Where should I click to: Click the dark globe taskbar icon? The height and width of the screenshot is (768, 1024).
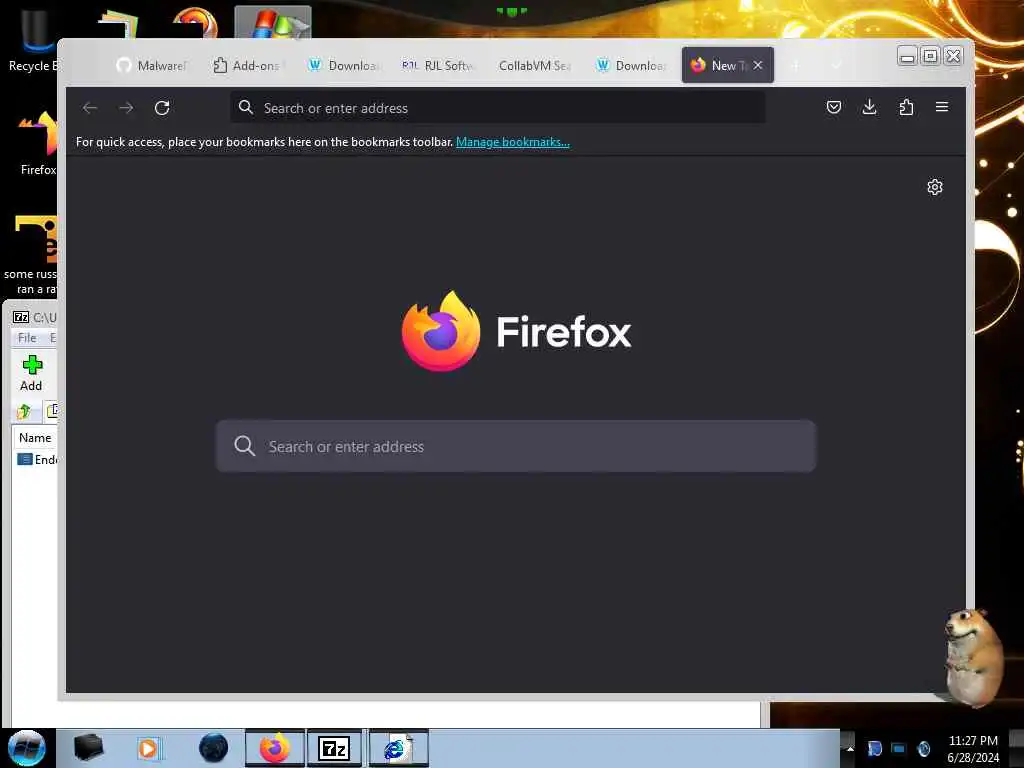[214, 748]
